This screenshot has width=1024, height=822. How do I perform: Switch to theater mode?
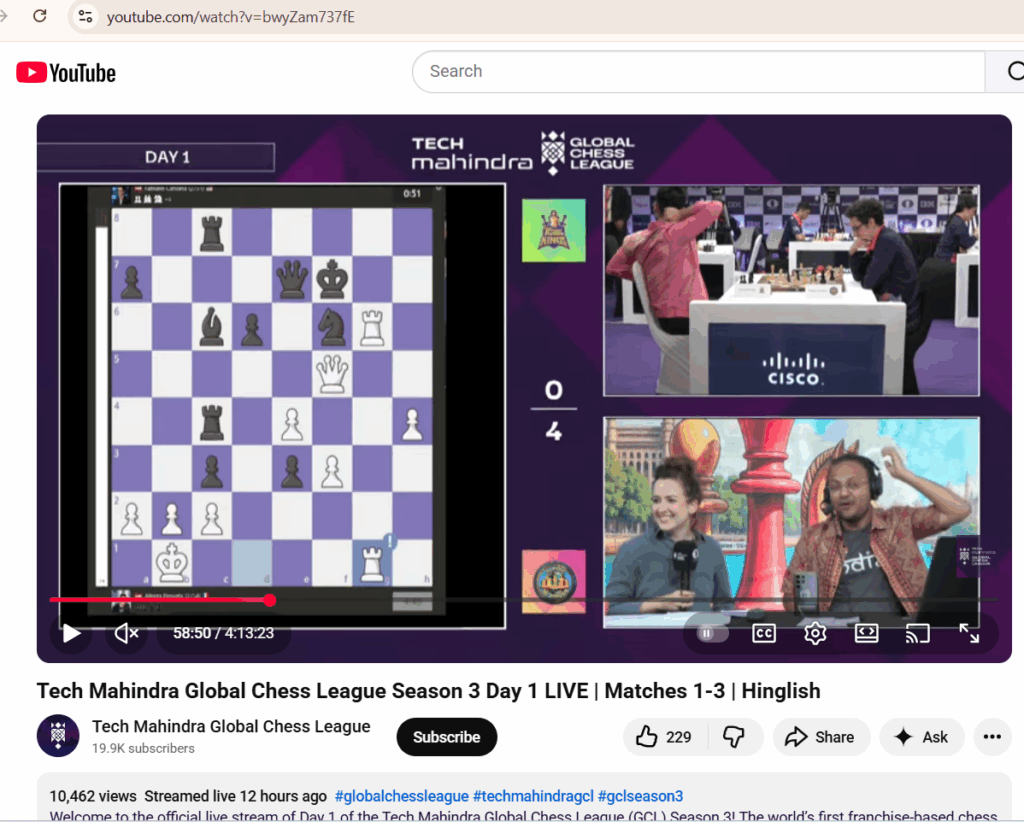point(866,633)
